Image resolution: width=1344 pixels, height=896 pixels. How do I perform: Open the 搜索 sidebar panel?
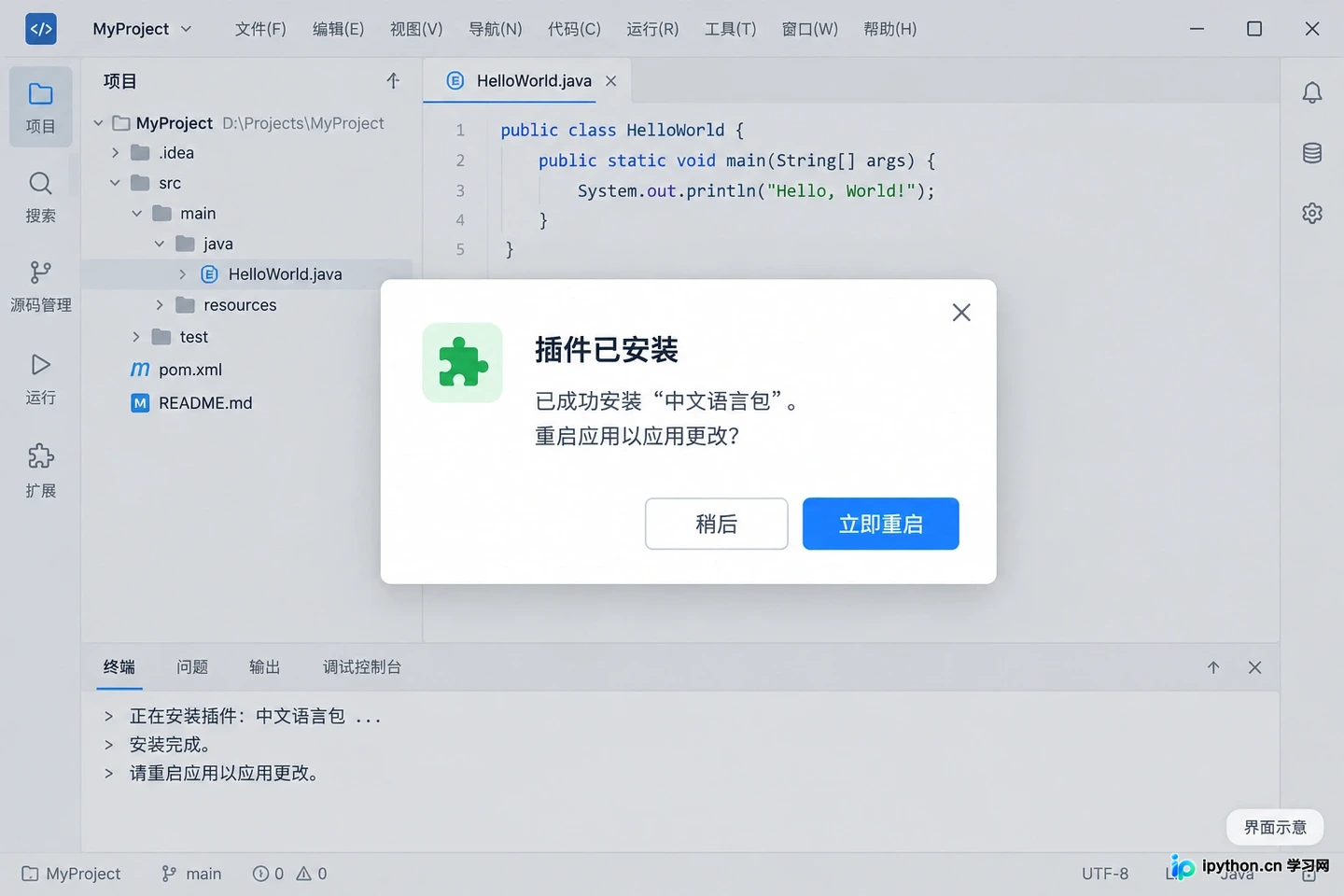click(40, 197)
